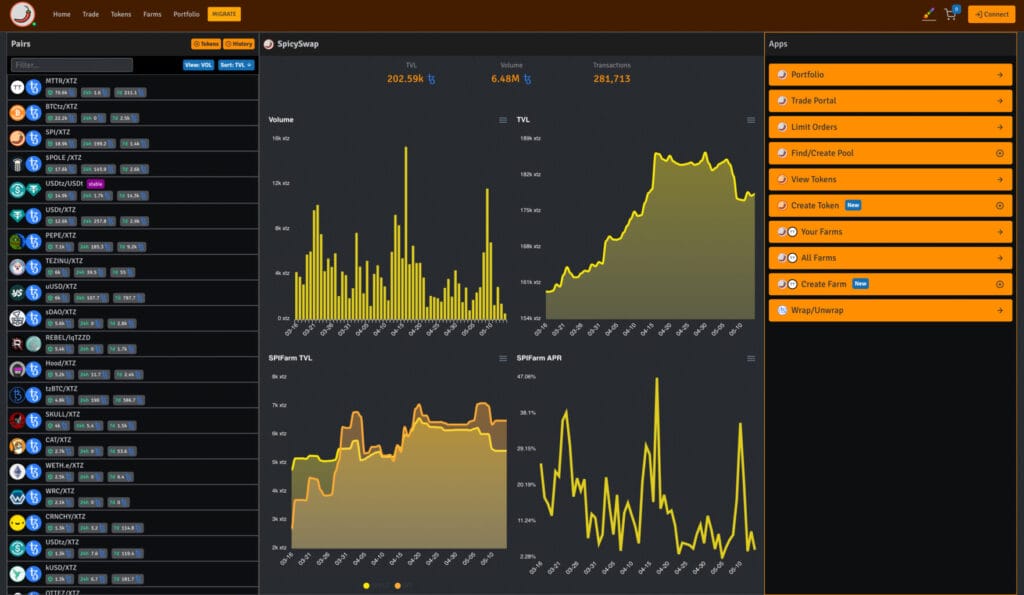Click the target icon on Create Token row
This screenshot has height=595, width=1024.
tap(1000, 205)
